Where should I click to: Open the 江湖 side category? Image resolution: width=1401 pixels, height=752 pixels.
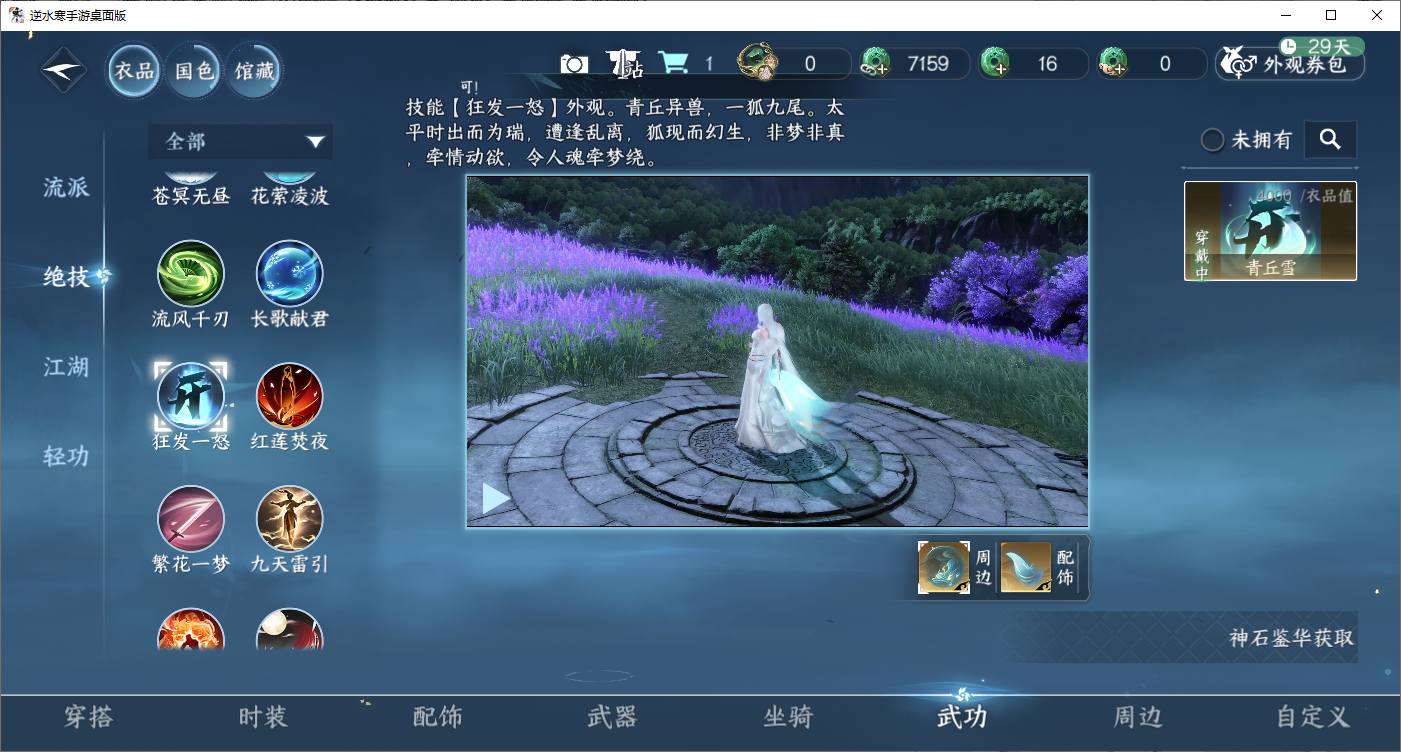click(66, 367)
